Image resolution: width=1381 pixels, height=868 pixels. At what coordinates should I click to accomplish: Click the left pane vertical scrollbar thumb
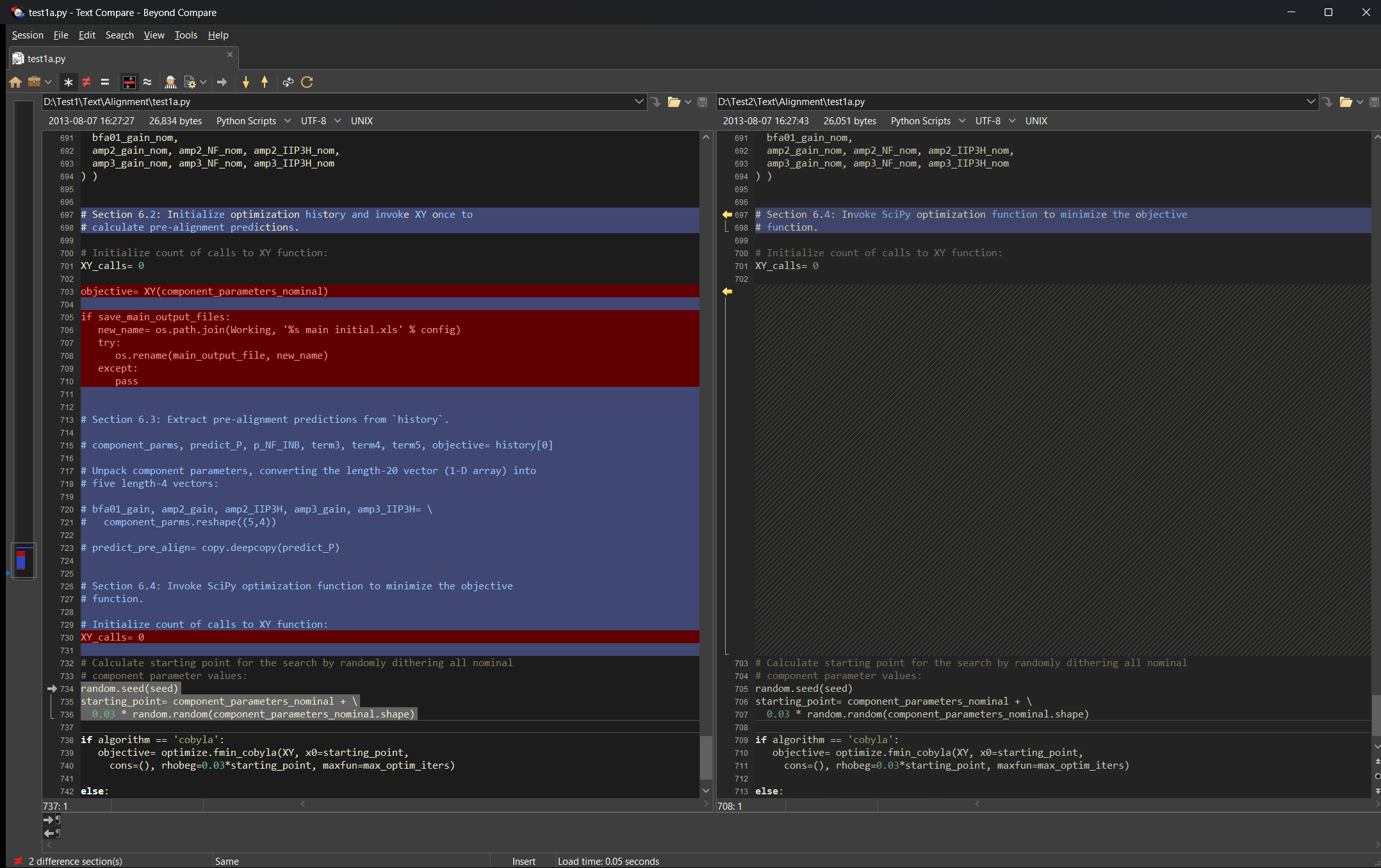(706, 757)
